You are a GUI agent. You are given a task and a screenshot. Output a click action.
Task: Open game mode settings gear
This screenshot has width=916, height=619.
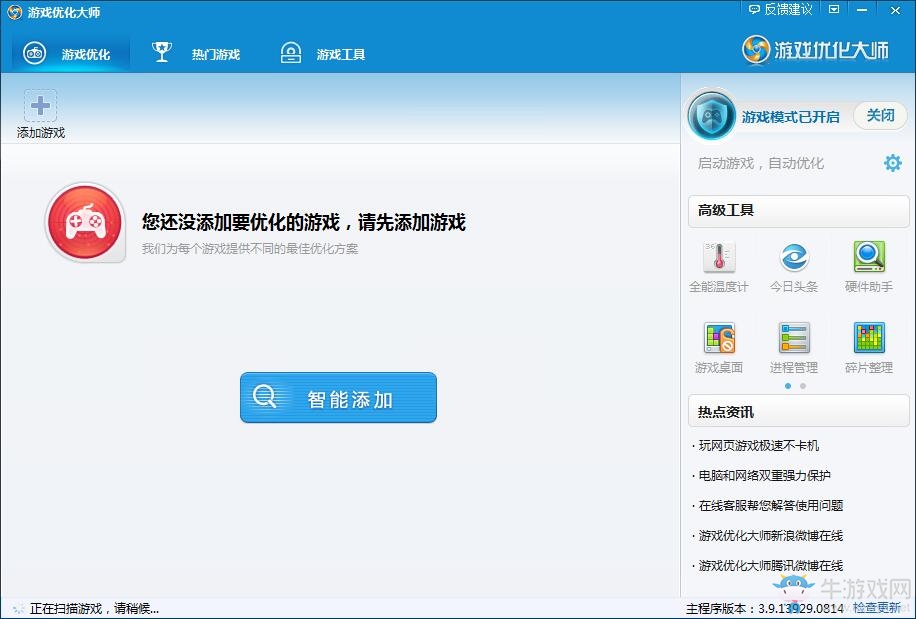point(893,163)
